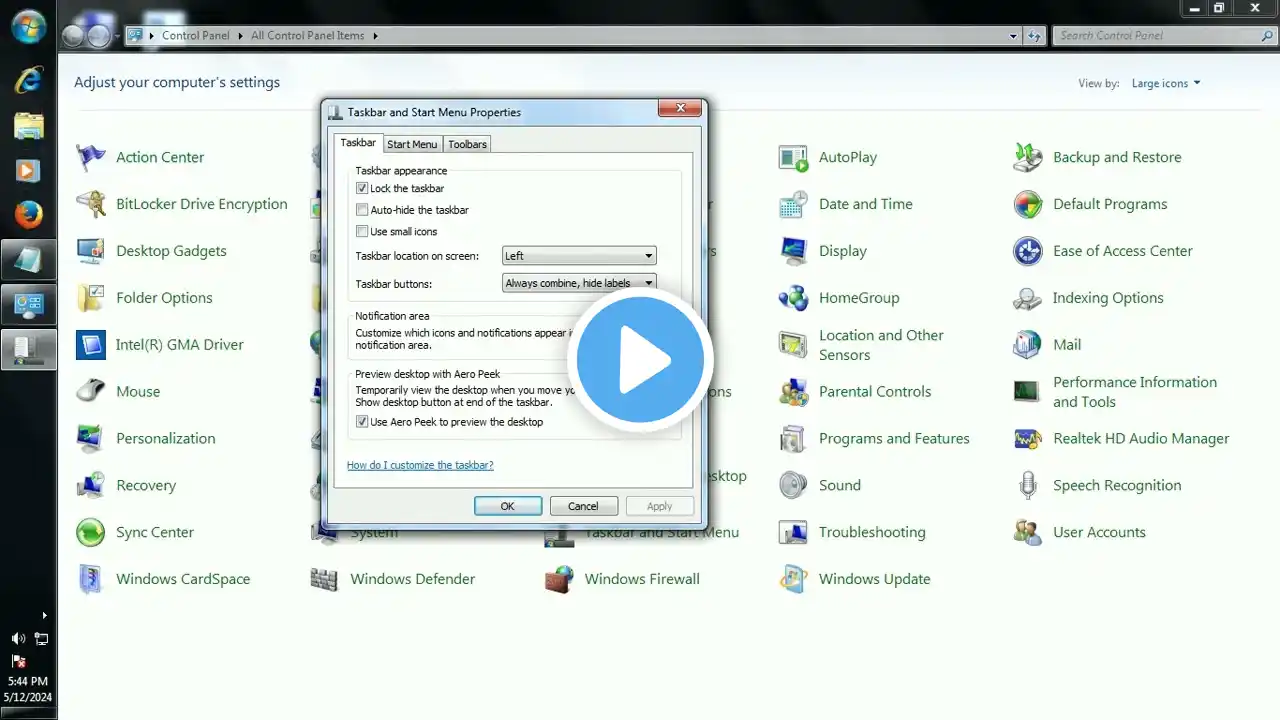This screenshot has height=720, width=1280.
Task: Open the Recovery icon
Action: (x=91, y=485)
